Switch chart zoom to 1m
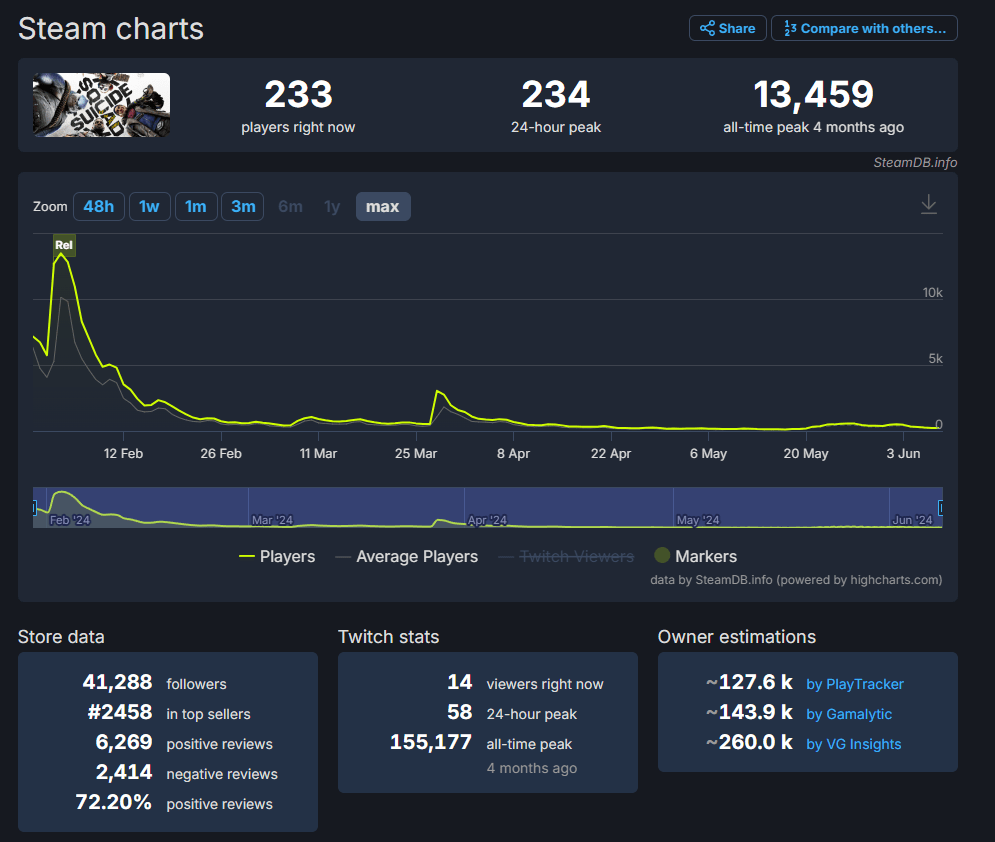The image size is (995, 842). pos(195,207)
